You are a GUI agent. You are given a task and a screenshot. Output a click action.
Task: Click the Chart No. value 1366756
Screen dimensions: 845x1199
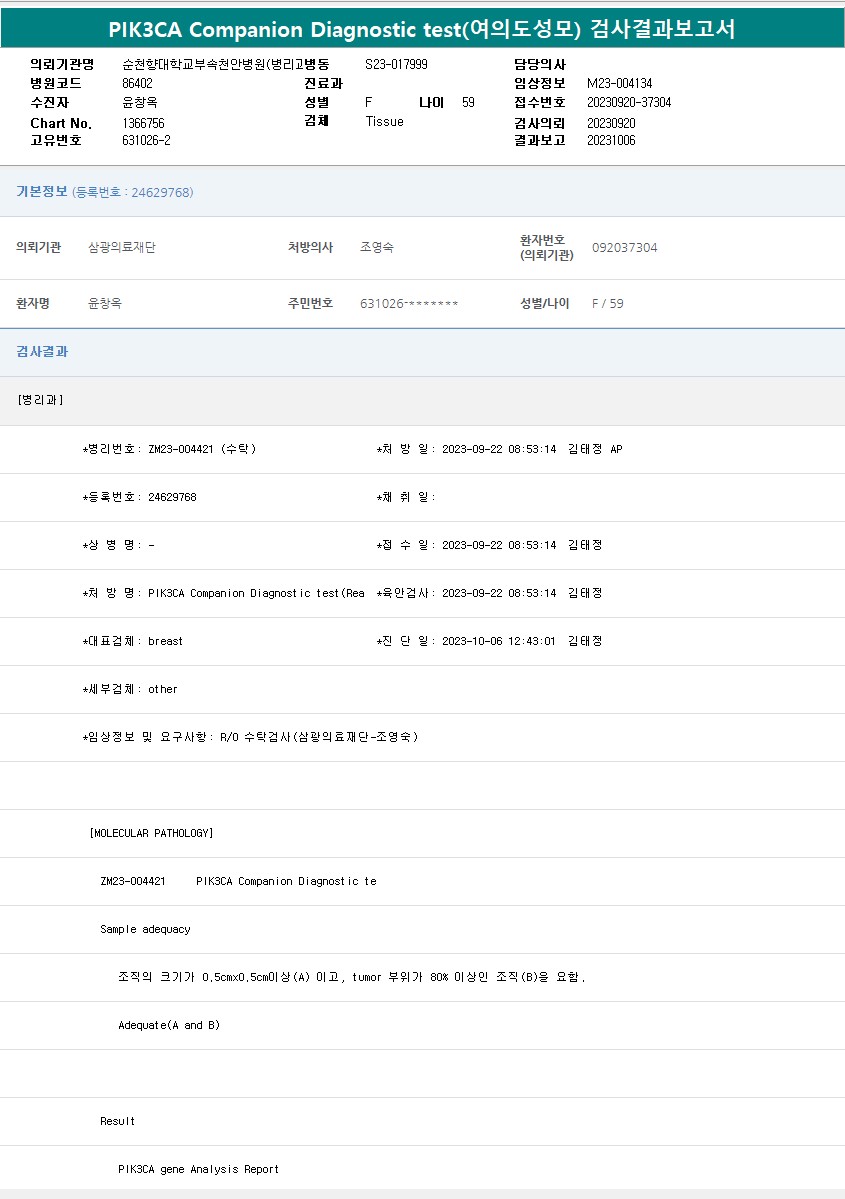(143, 123)
